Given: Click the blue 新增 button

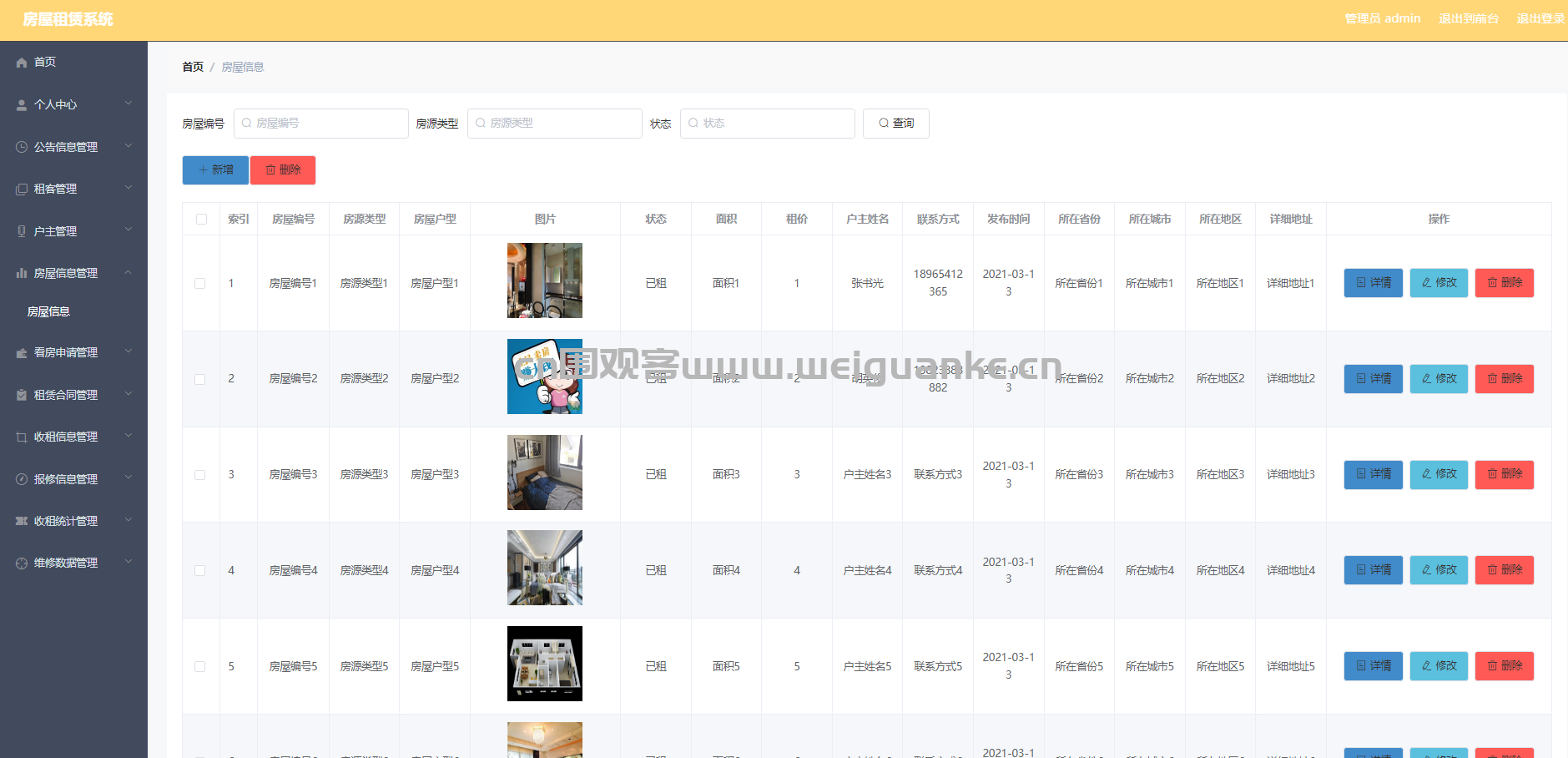Looking at the screenshot, I should 215,170.
